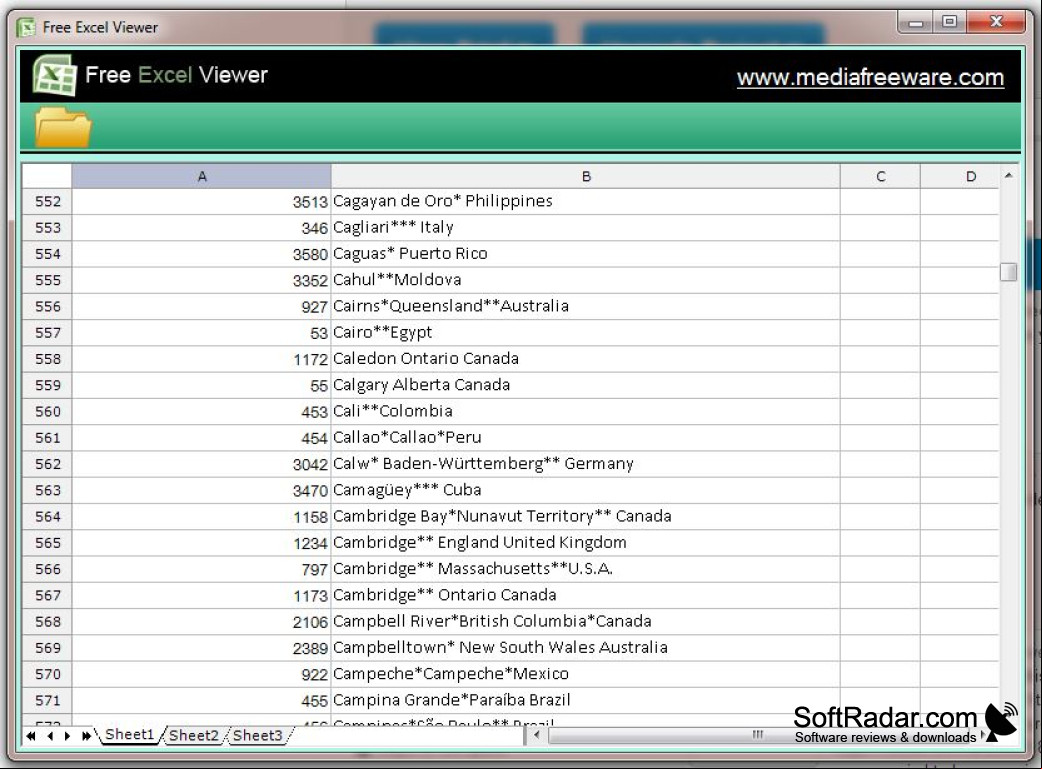Select cell 'Campbelltown* New South Wales Australia'

click(585, 648)
